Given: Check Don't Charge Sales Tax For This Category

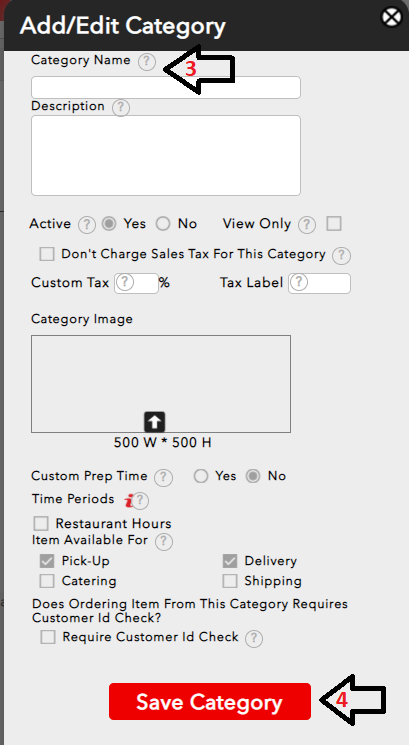Looking at the screenshot, I should 47,254.
